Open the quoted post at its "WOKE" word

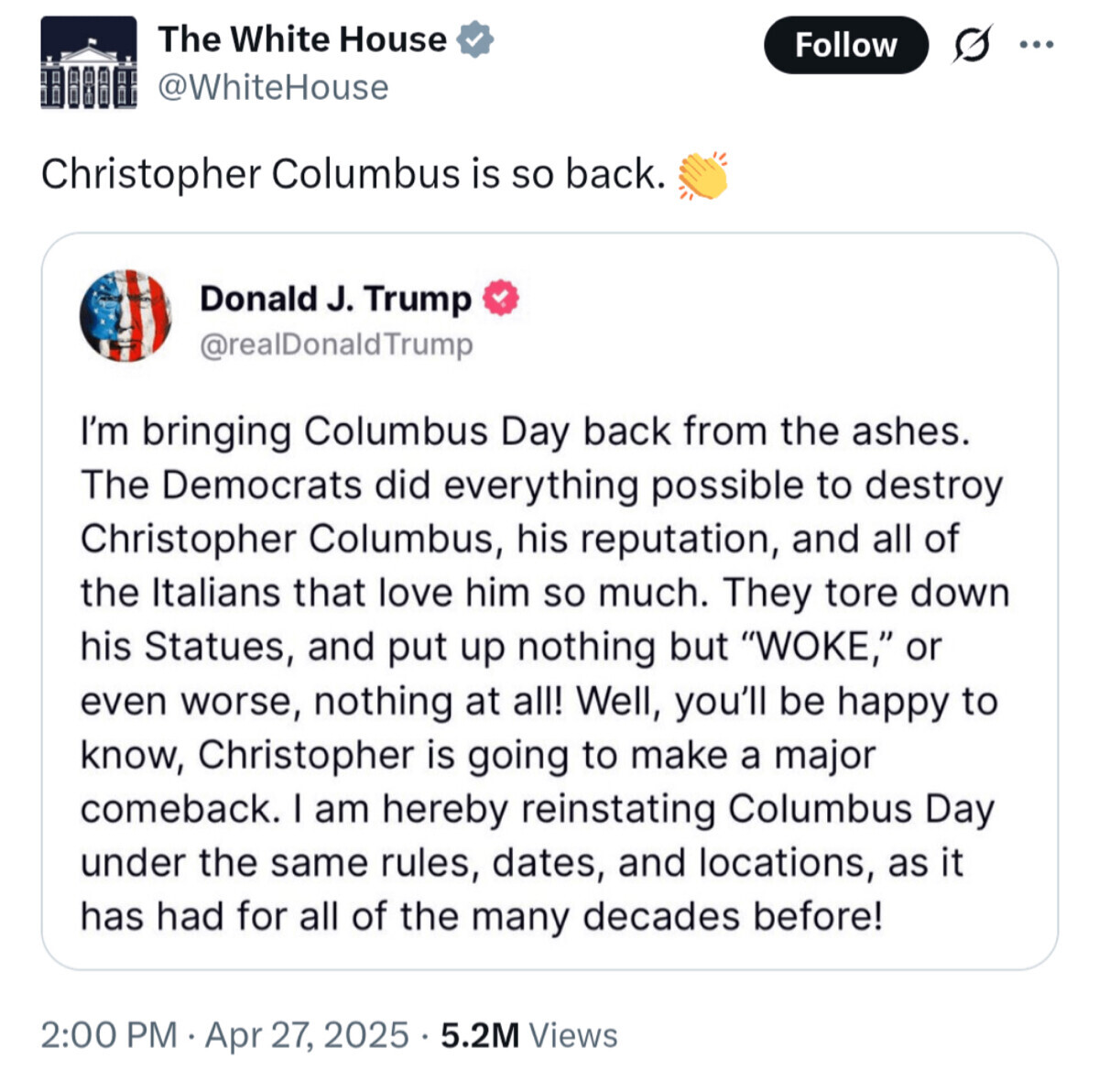810,647
